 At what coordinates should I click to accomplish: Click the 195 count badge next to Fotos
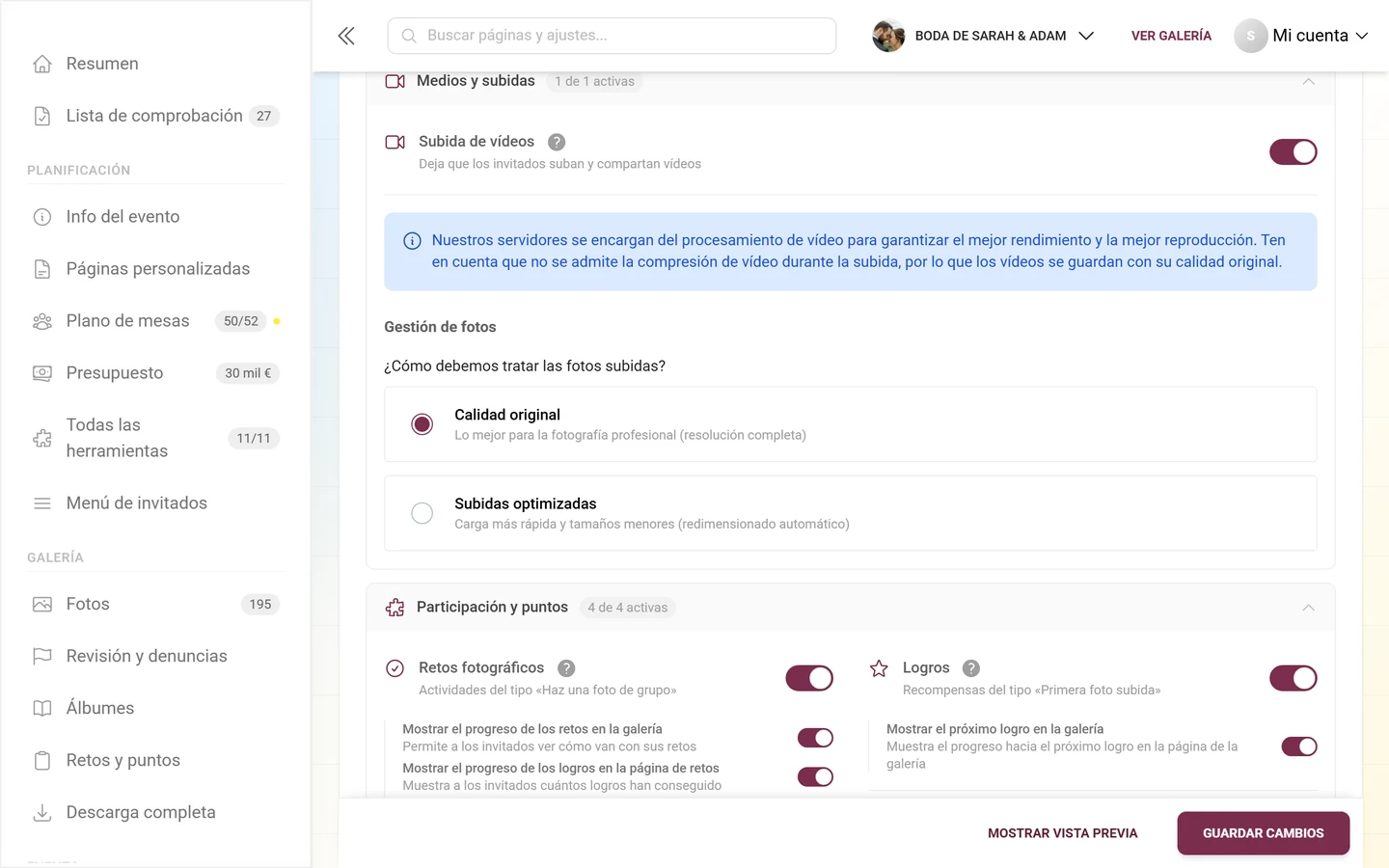pyautogui.click(x=260, y=605)
